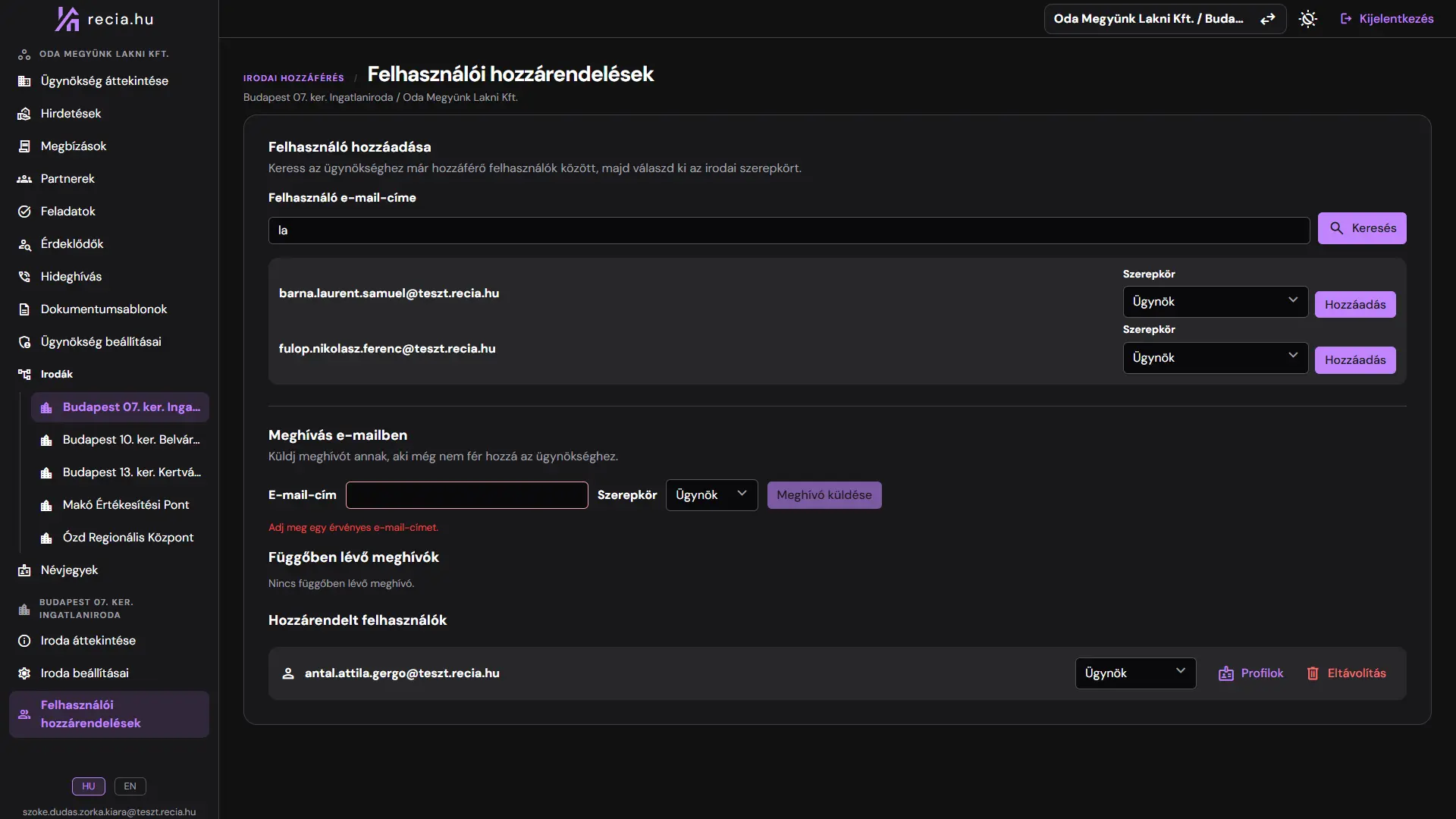Click the Iroda áttekintése info icon

tap(24, 641)
